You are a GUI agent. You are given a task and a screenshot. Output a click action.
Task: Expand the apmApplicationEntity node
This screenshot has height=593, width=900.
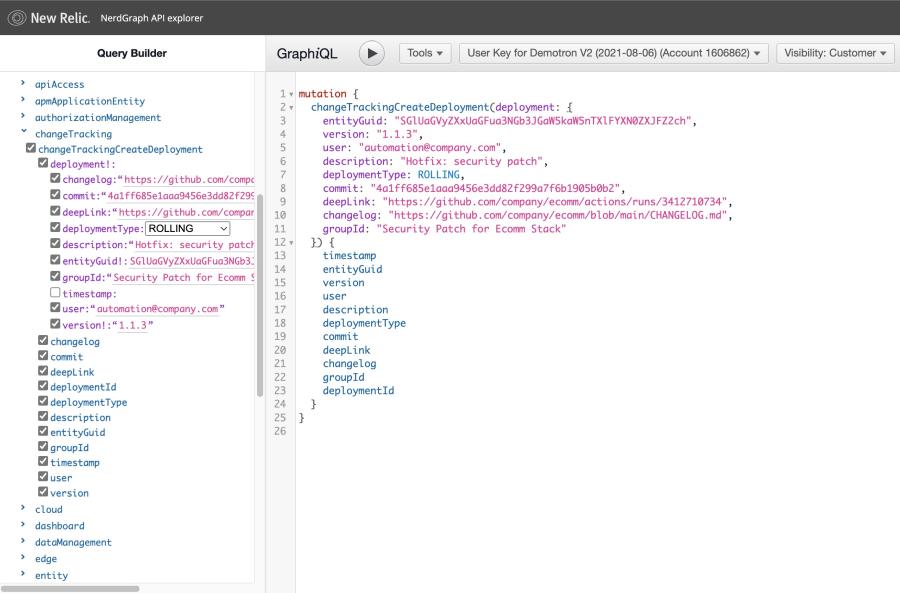coord(23,100)
